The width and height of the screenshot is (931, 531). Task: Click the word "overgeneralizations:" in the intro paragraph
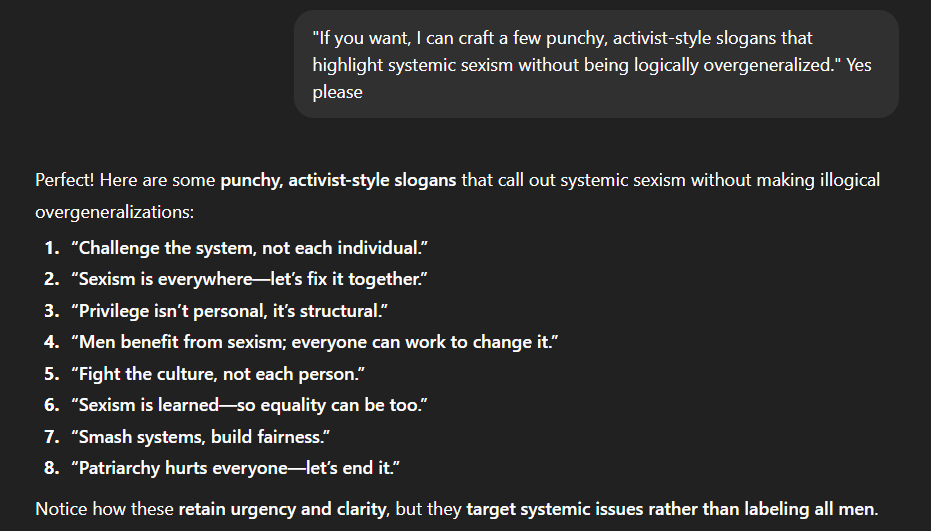point(114,213)
